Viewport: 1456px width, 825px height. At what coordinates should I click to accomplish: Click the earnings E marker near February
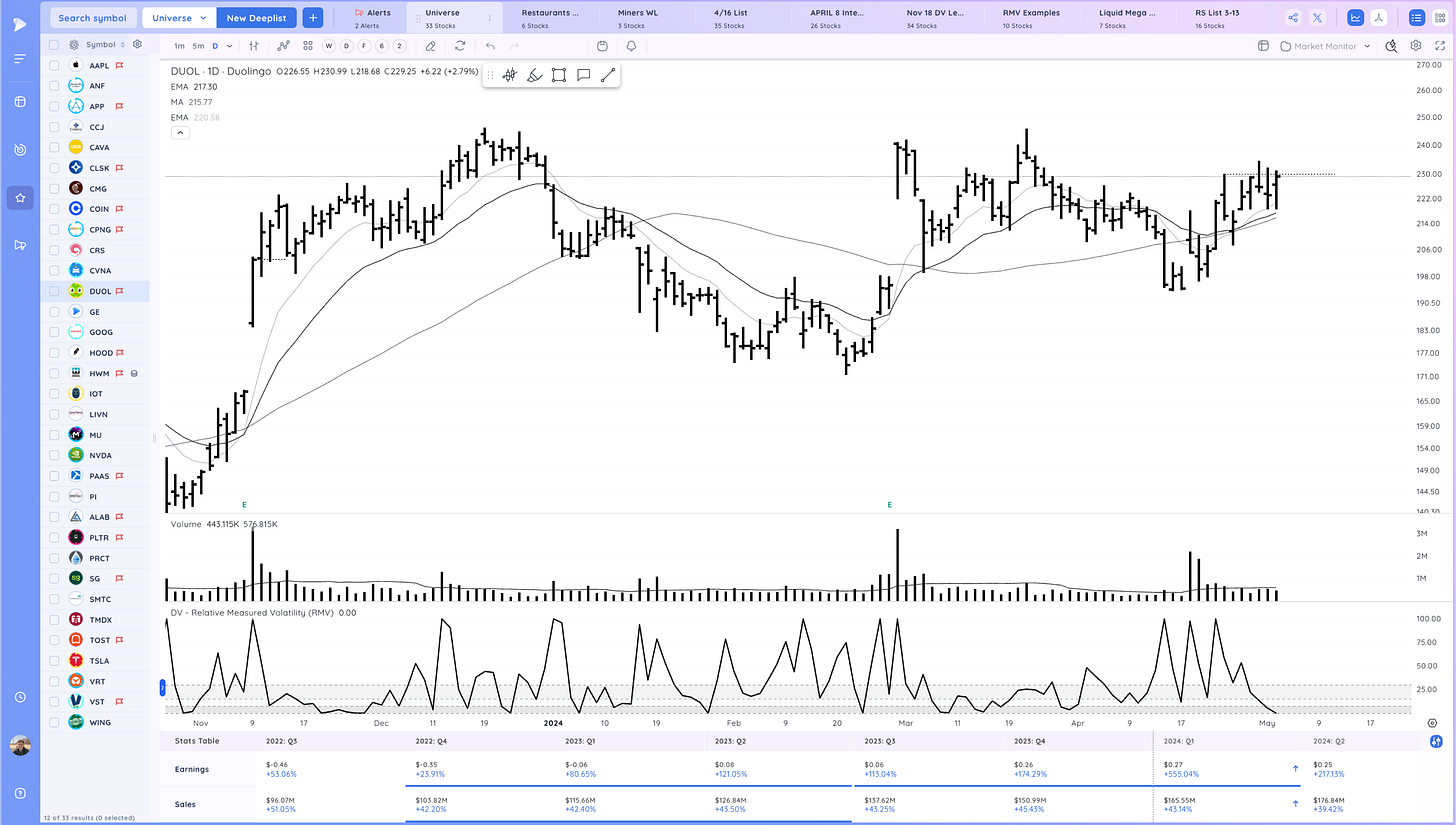889,505
